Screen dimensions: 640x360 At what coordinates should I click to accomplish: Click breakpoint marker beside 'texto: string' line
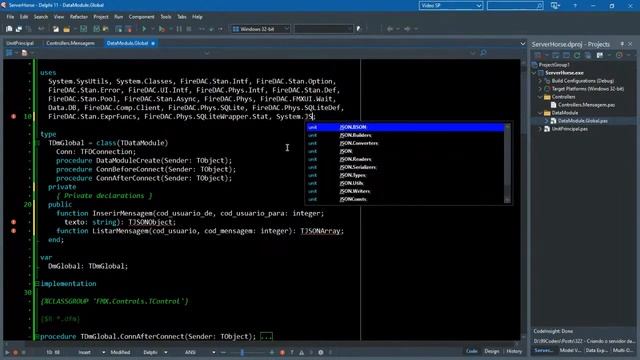[x=13, y=222]
